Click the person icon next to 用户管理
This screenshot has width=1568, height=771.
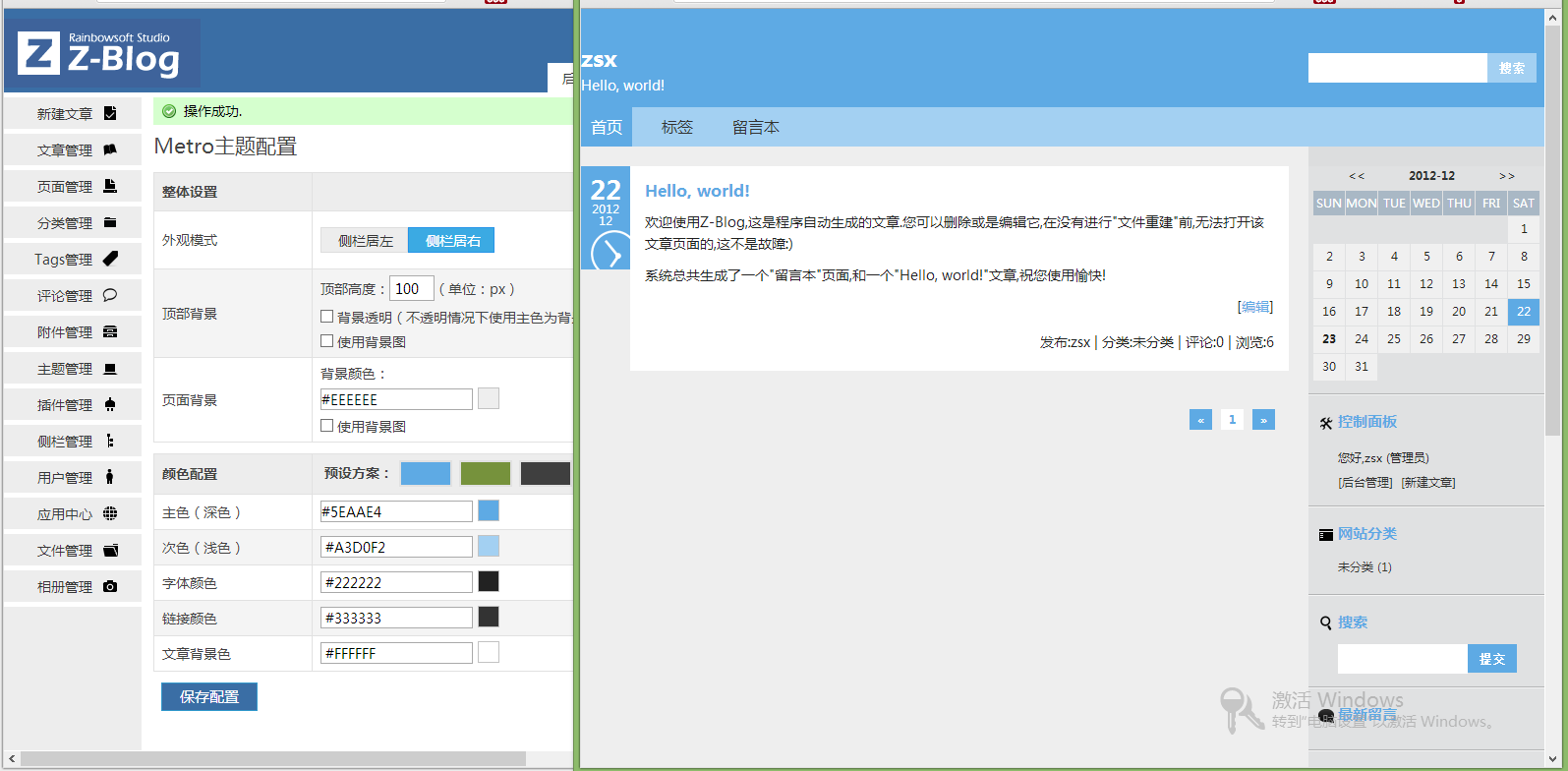click(x=110, y=477)
